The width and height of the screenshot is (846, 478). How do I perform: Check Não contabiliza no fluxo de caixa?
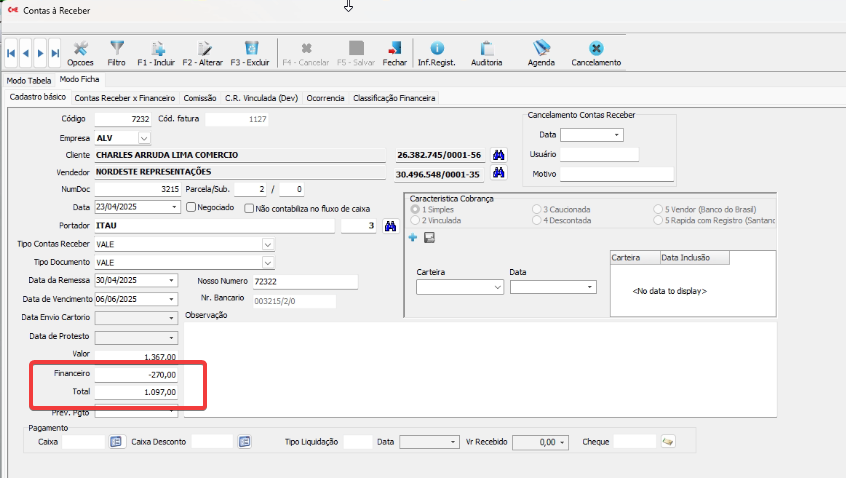[250, 208]
